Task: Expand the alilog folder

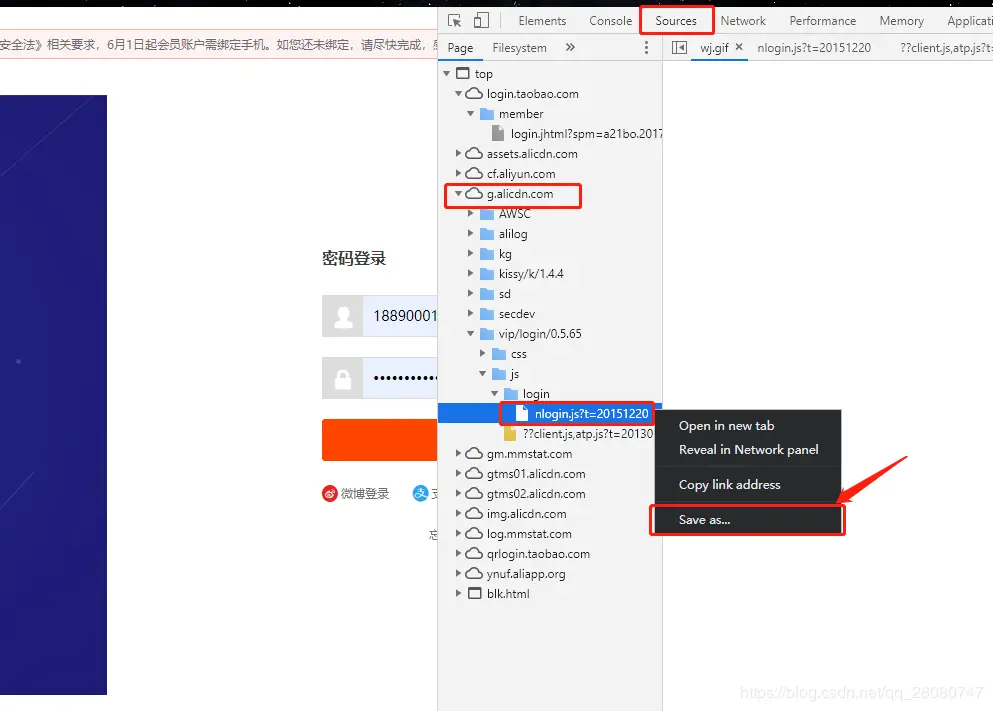Action: pos(470,234)
